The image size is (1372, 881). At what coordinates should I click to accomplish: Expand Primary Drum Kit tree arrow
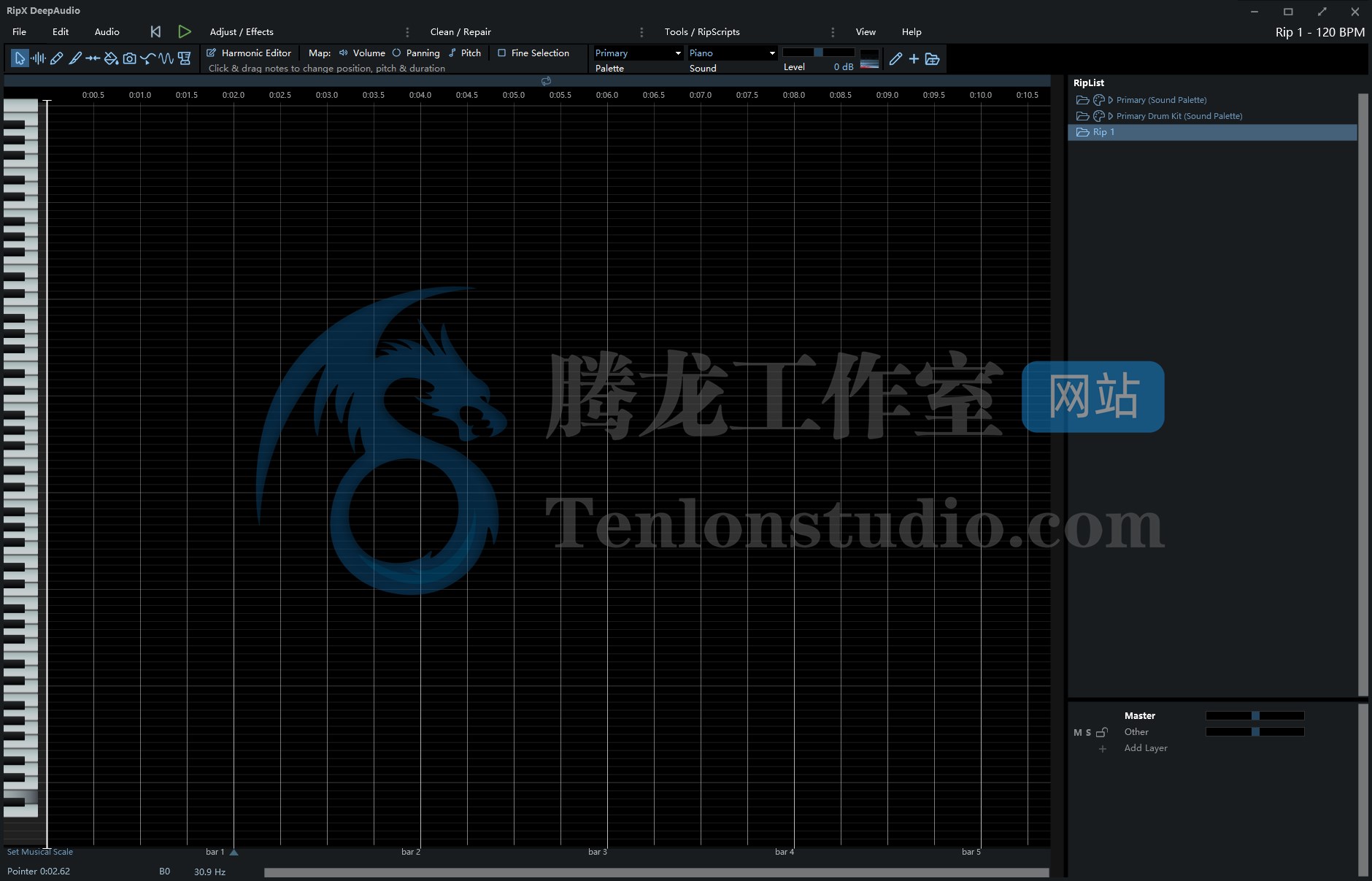(1111, 116)
